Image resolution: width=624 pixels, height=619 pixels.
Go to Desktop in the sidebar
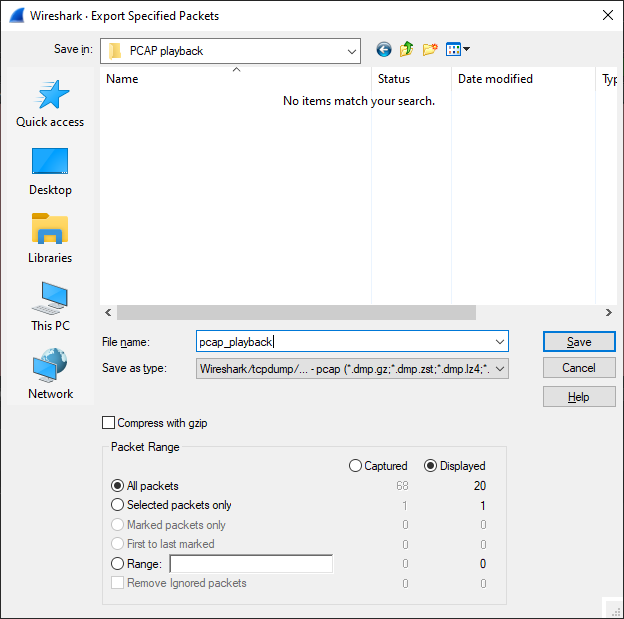[50, 172]
